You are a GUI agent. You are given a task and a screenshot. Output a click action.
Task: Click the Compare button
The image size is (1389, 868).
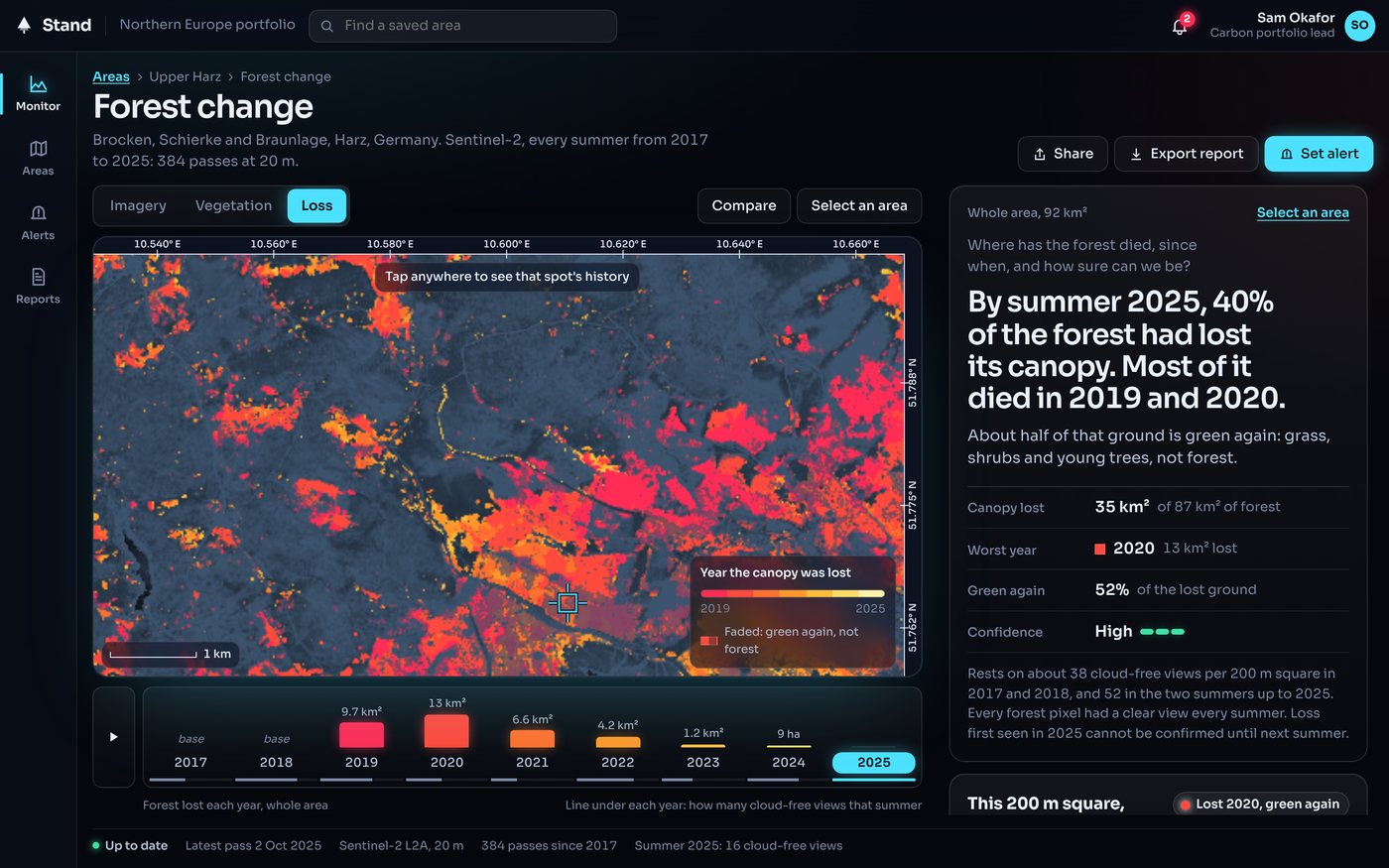[744, 205]
